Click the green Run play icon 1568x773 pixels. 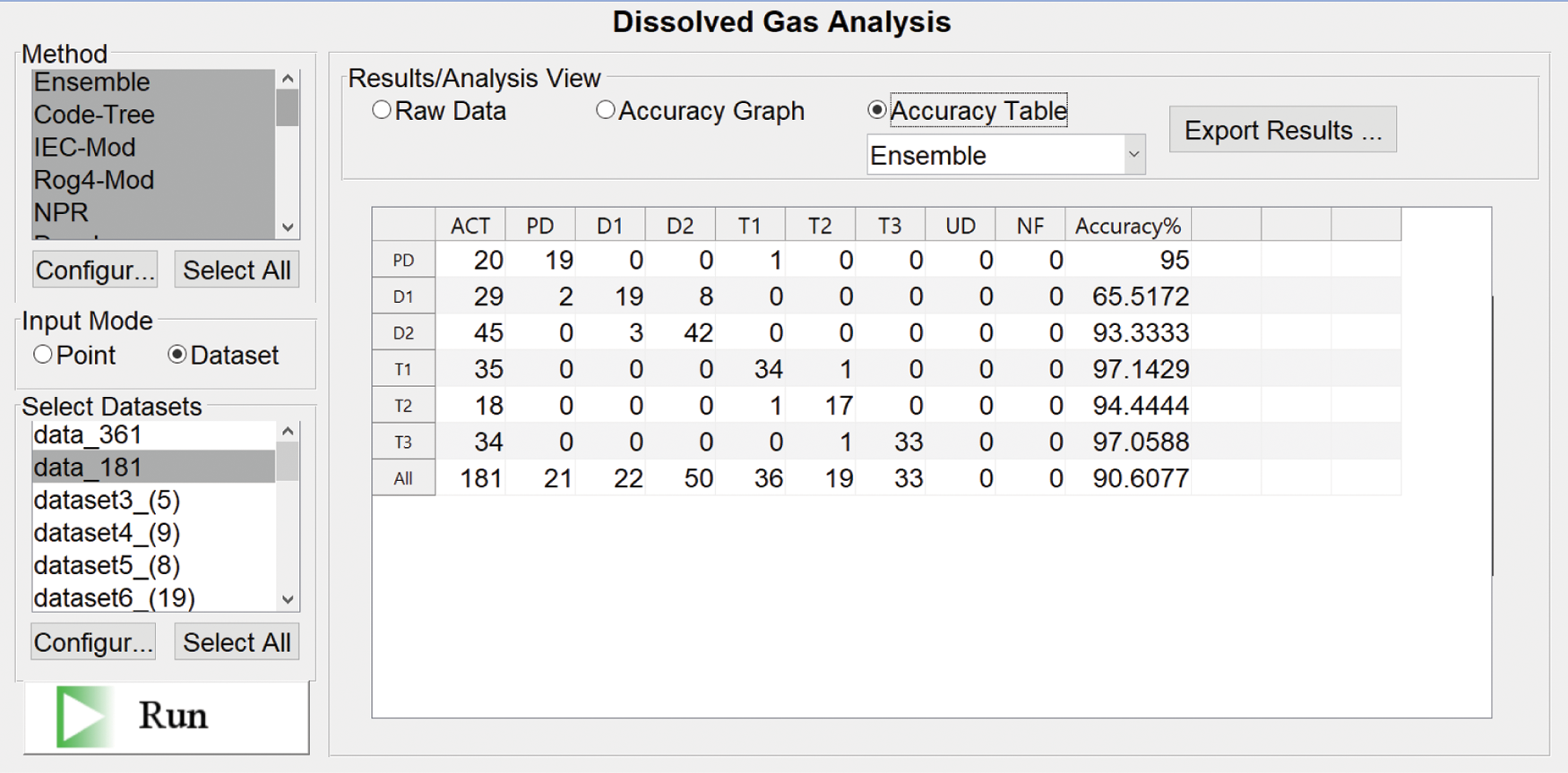click(x=83, y=717)
